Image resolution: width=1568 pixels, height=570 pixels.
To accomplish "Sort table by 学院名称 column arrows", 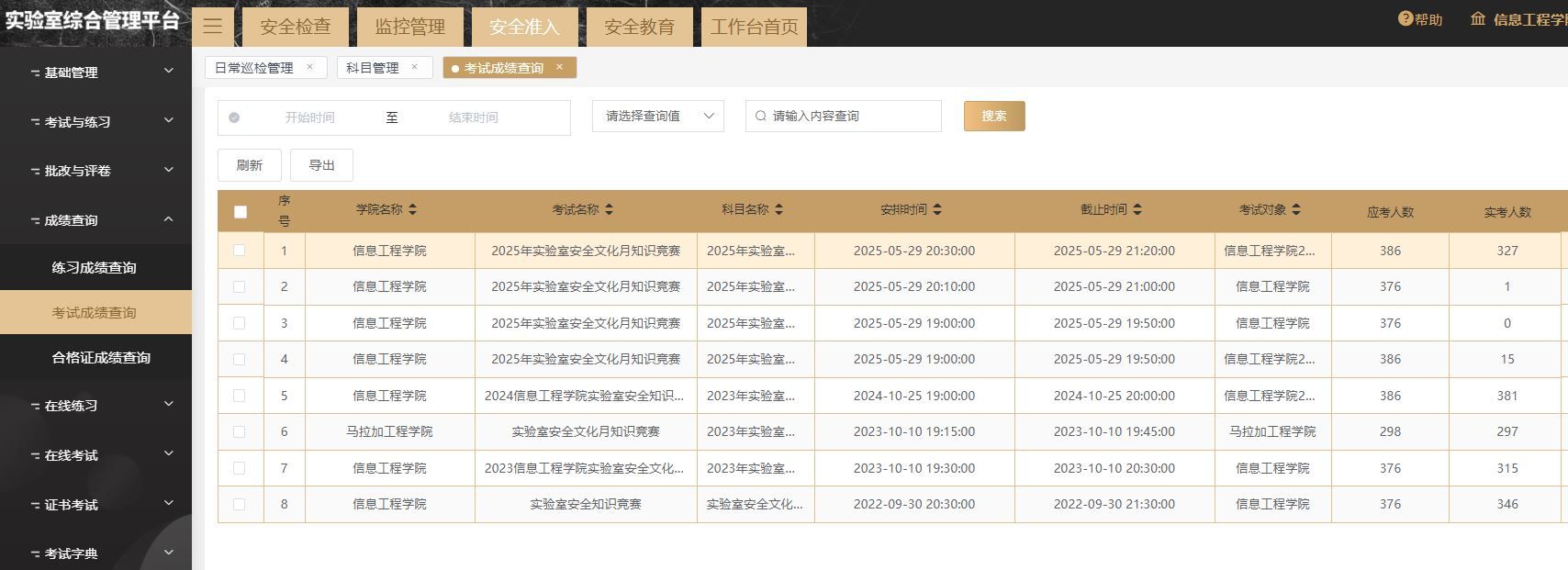I will point(412,209).
